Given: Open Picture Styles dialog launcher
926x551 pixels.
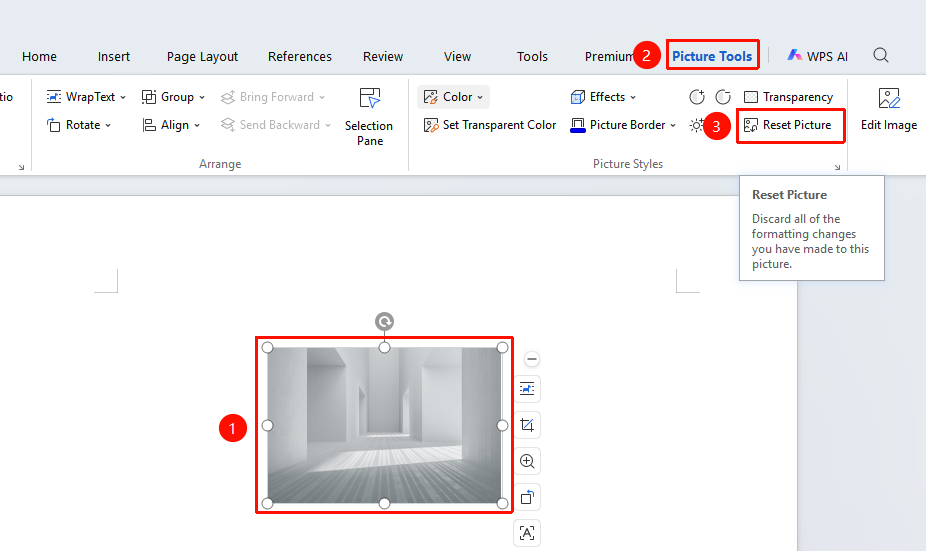Looking at the screenshot, I should point(837,168).
